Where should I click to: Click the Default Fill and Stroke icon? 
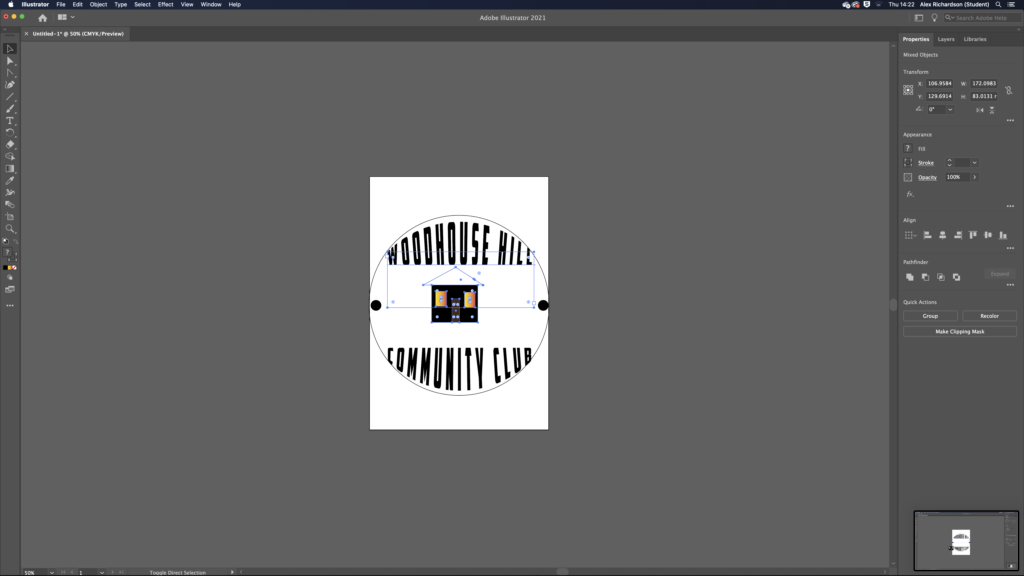coord(6,241)
